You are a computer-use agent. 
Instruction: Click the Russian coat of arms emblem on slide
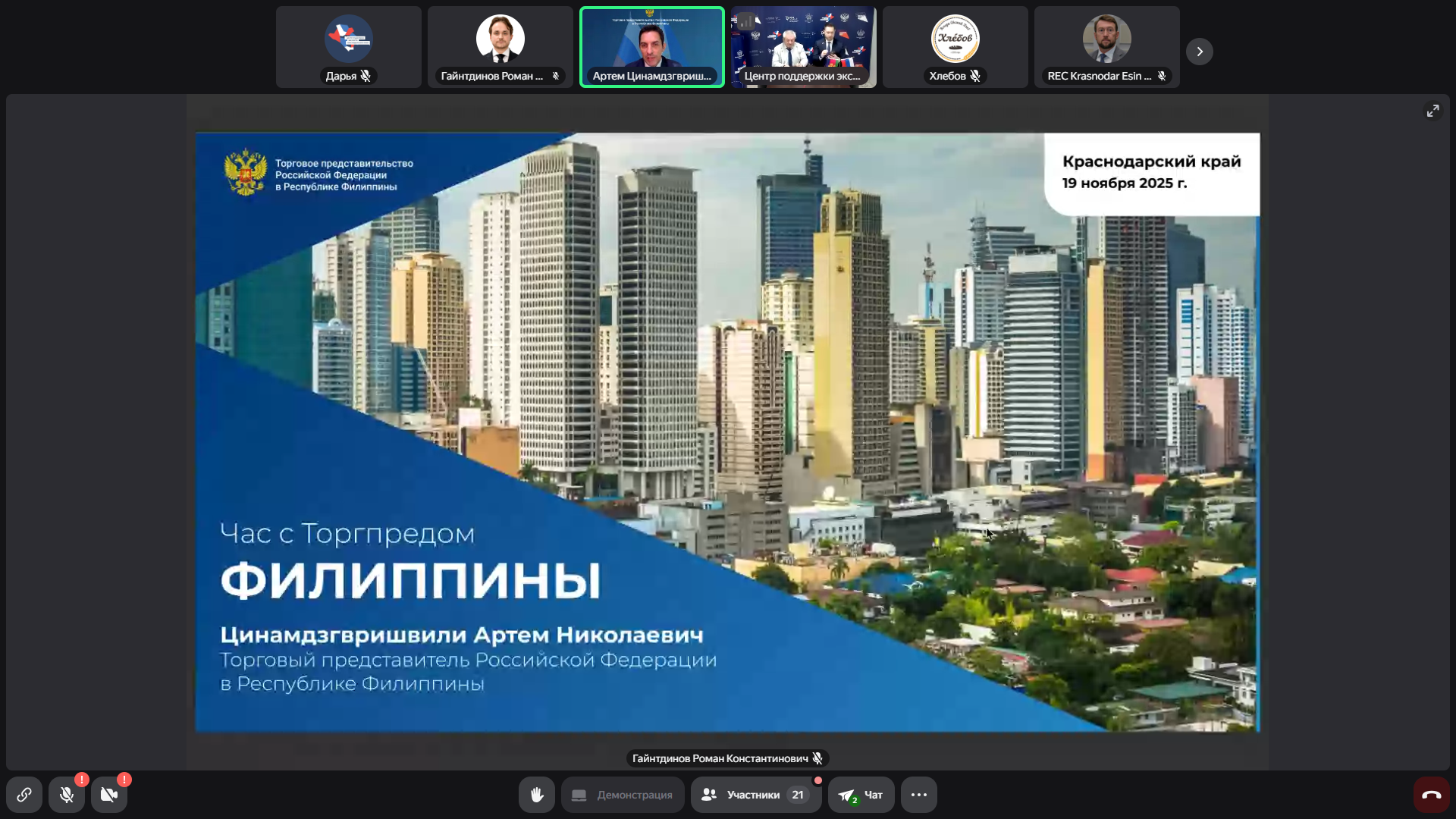coord(246,172)
